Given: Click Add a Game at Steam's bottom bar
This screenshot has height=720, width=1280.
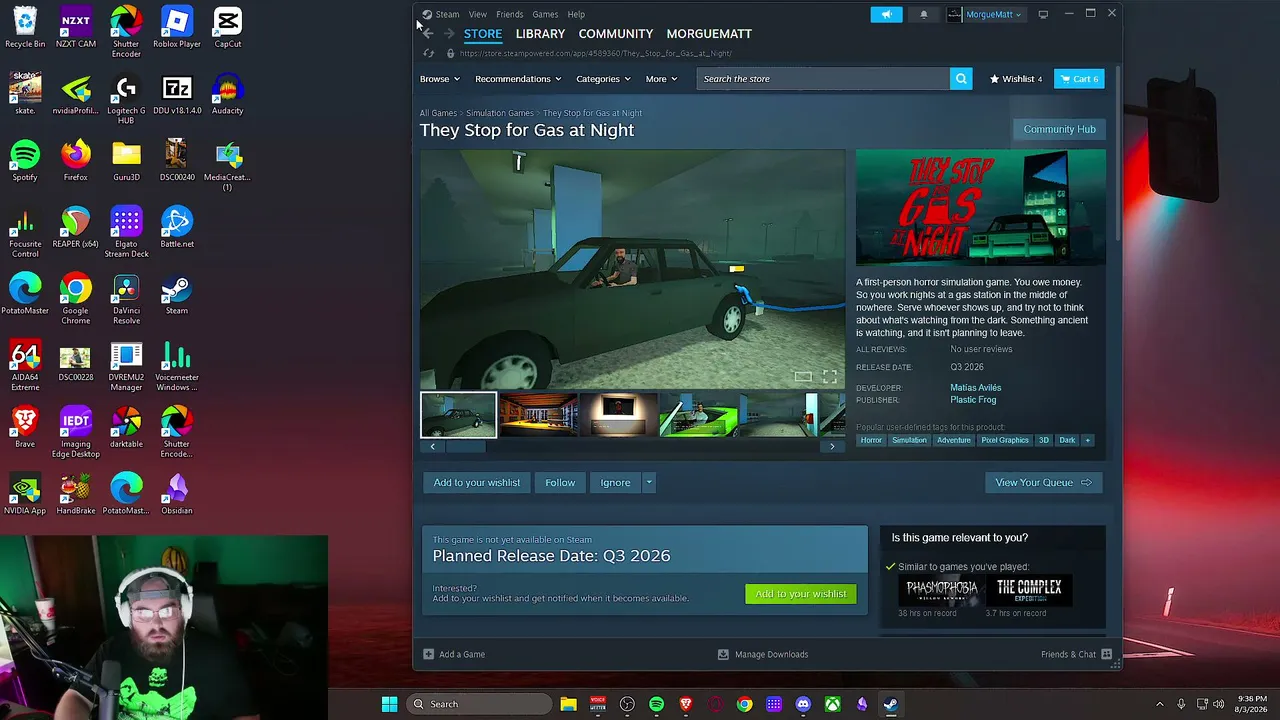Looking at the screenshot, I should point(454,654).
